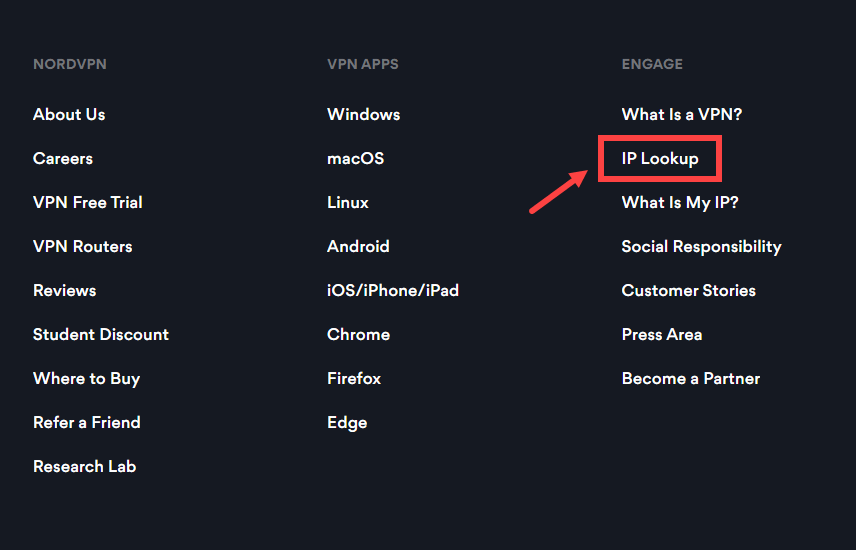Open What Is My IP? link
Screen dimensions: 856x550
click(680, 203)
